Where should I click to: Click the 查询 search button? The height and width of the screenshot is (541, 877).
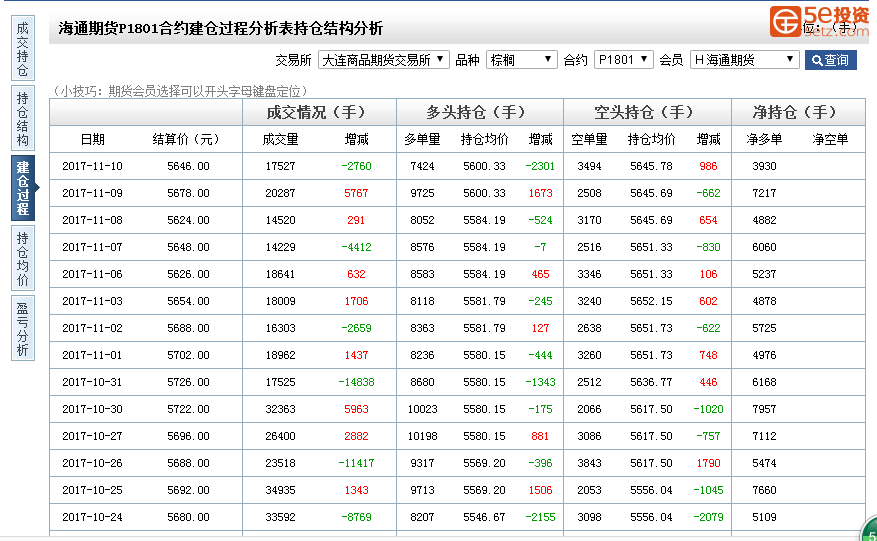(831, 60)
